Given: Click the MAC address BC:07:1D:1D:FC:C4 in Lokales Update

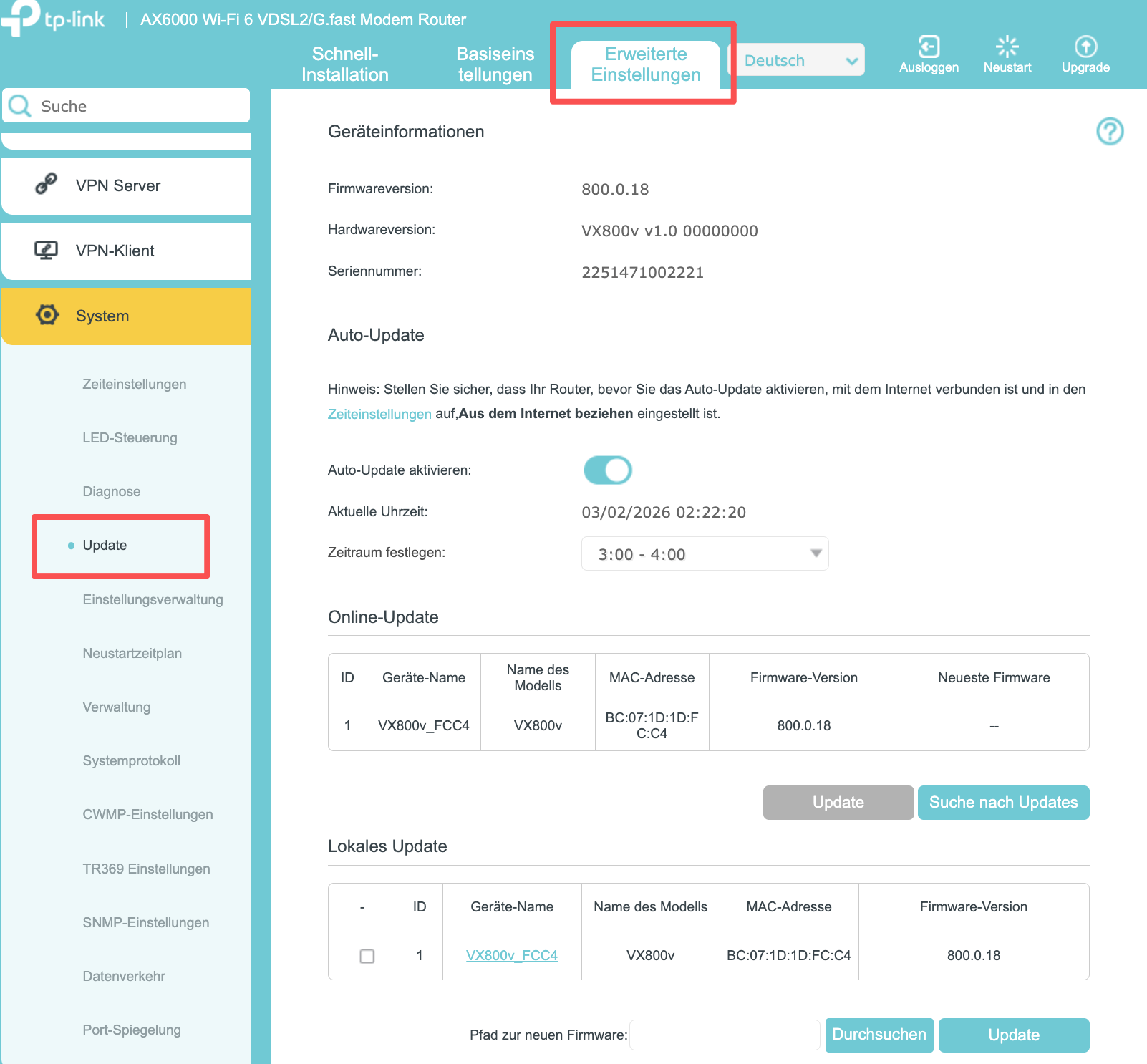Looking at the screenshot, I should pos(789,955).
